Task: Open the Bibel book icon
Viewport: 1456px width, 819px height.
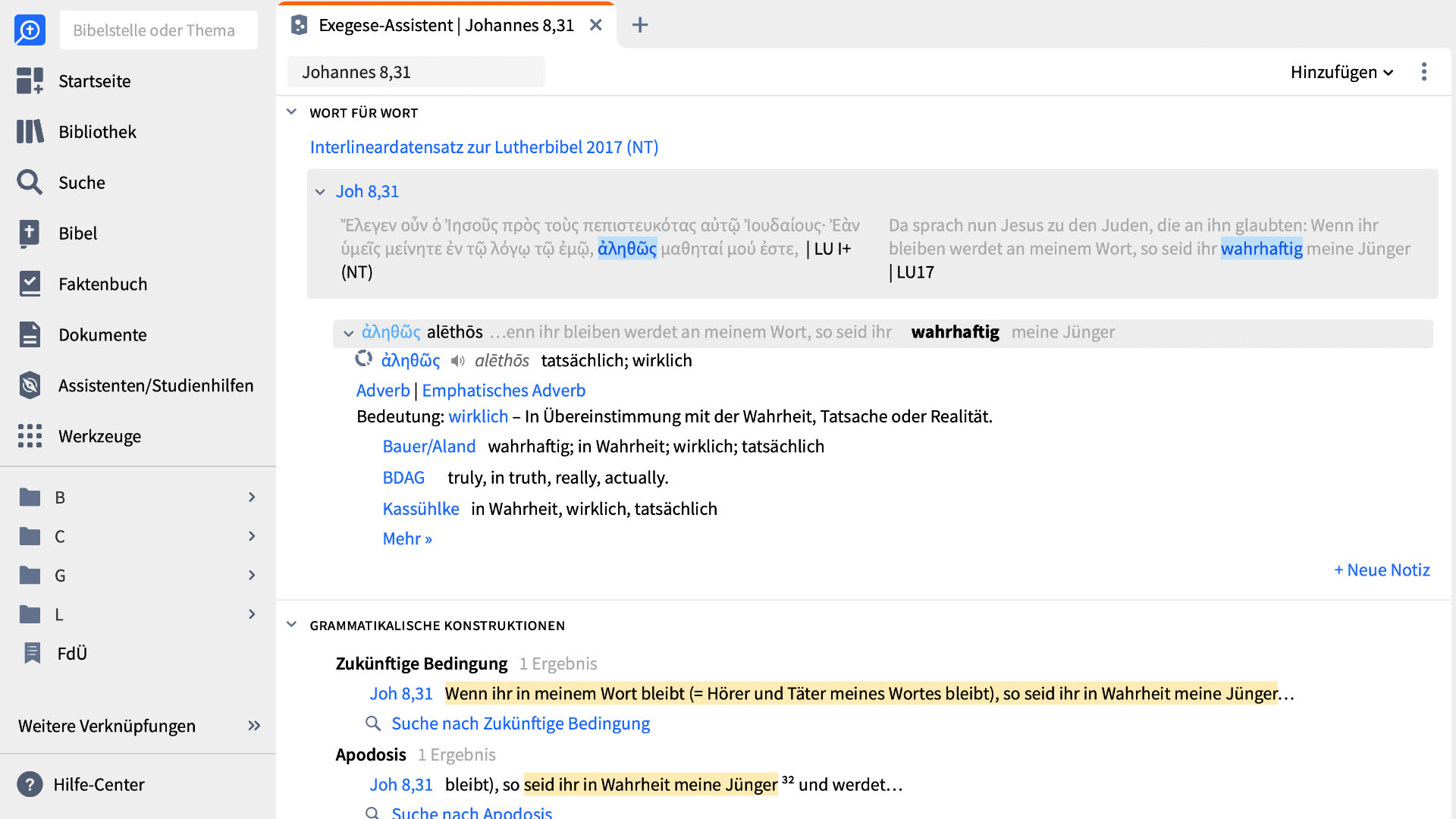Action: 30,233
